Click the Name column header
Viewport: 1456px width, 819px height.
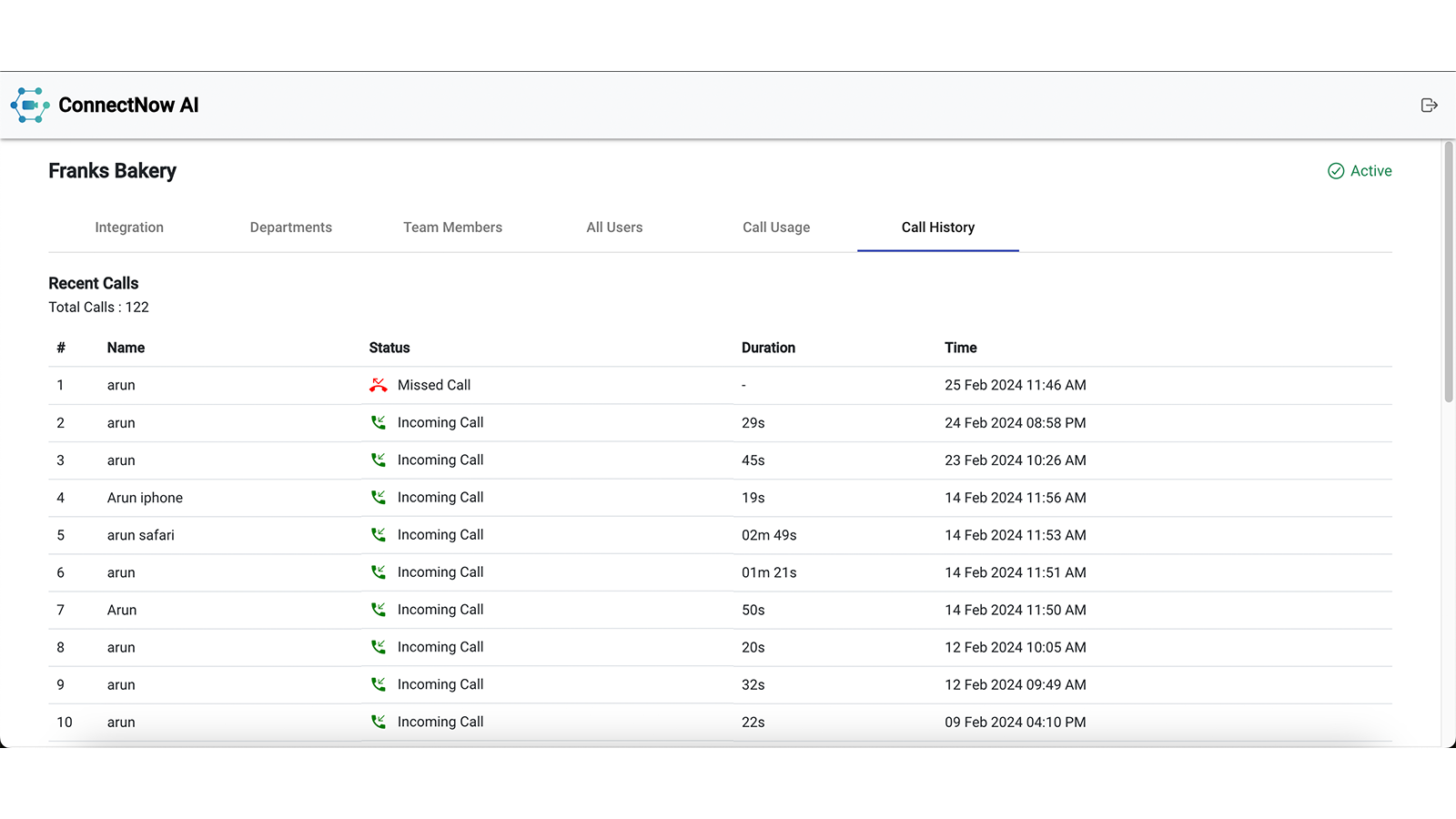click(126, 348)
